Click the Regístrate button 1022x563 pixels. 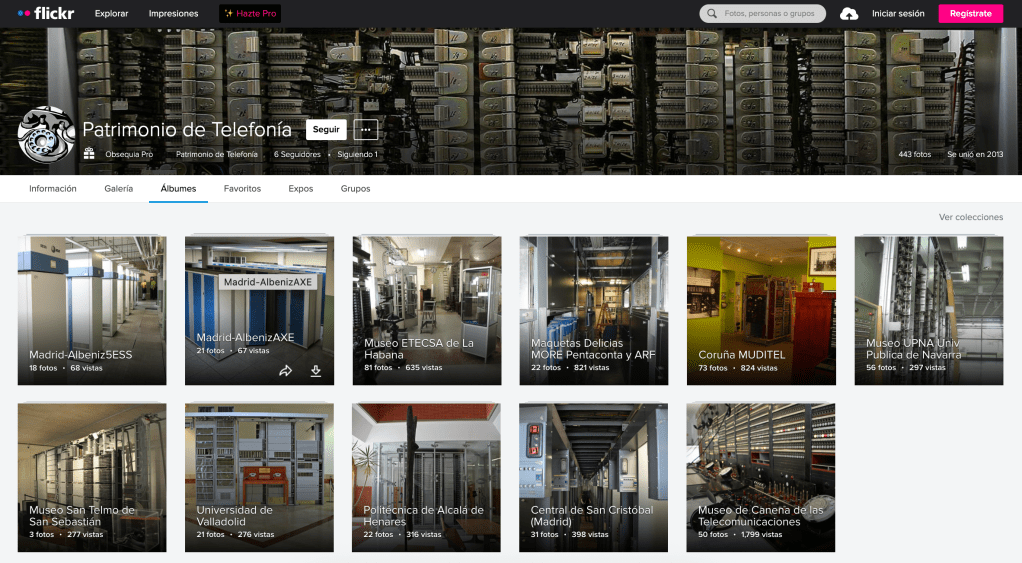(970, 14)
